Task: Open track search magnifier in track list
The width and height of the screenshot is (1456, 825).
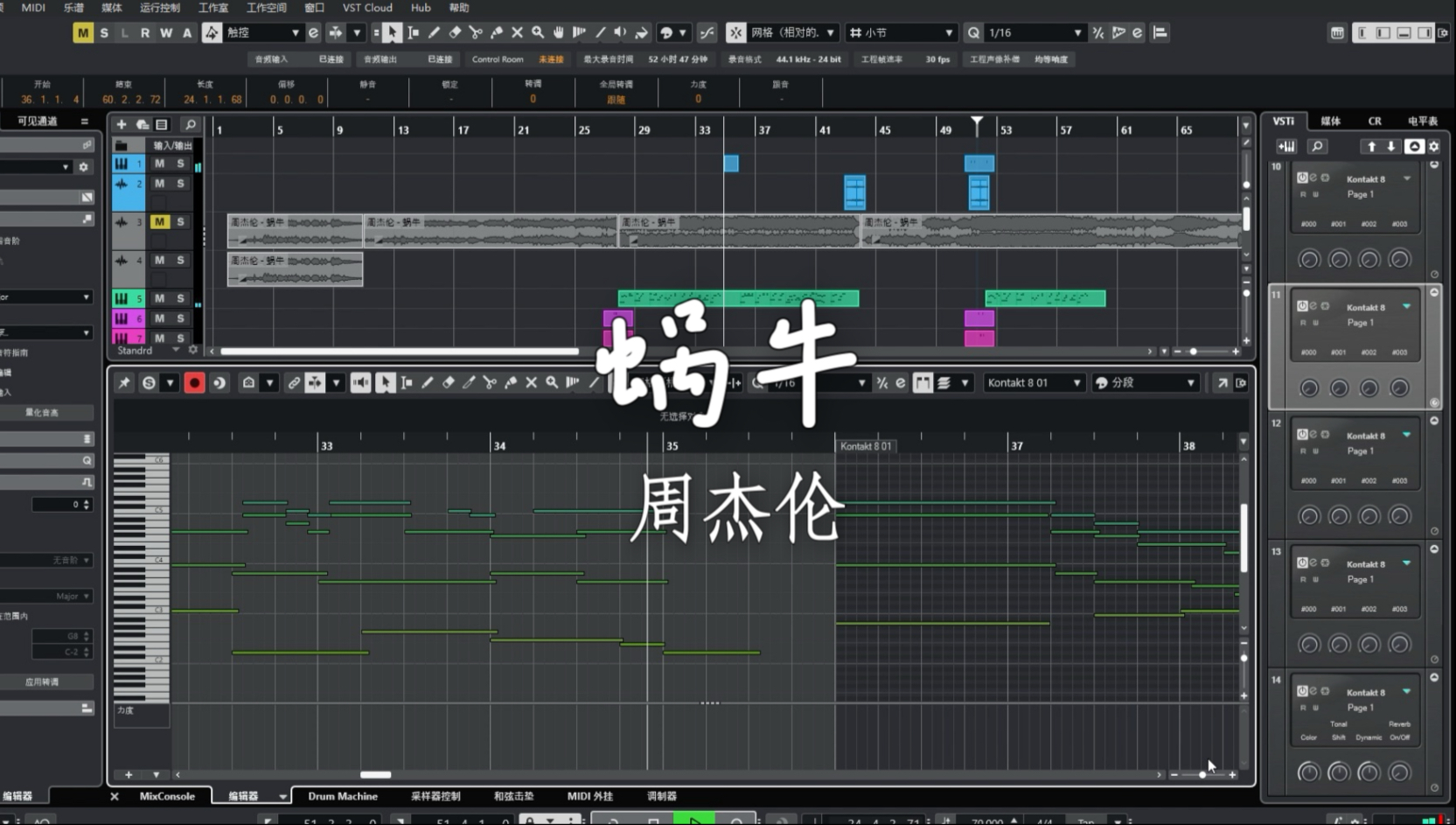Action: pyautogui.click(x=190, y=125)
